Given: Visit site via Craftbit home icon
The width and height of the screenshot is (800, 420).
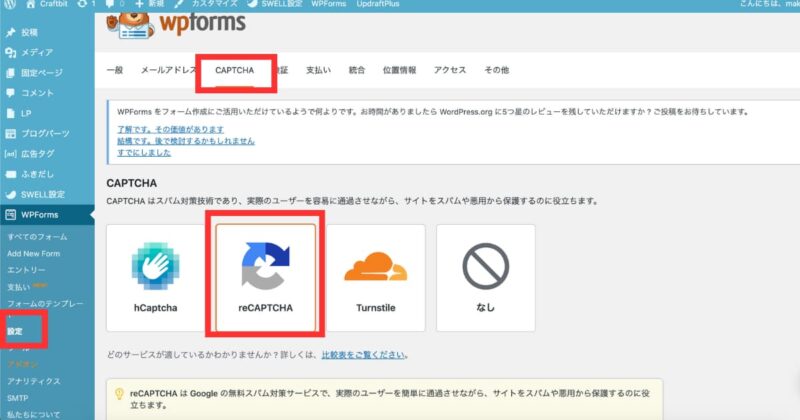Looking at the screenshot, I should (31, 4).
